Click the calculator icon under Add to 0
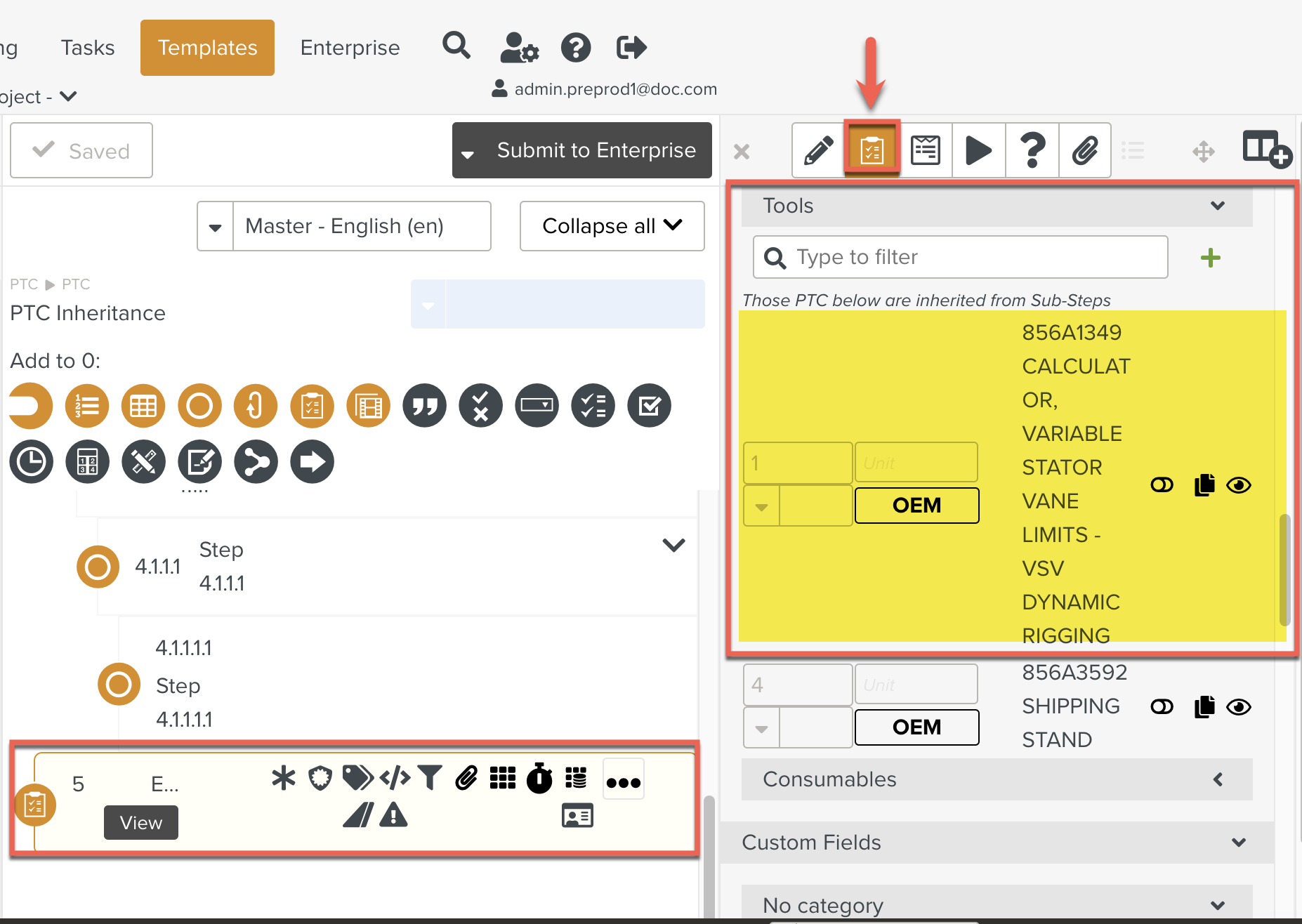 click(x=87, y=461)
